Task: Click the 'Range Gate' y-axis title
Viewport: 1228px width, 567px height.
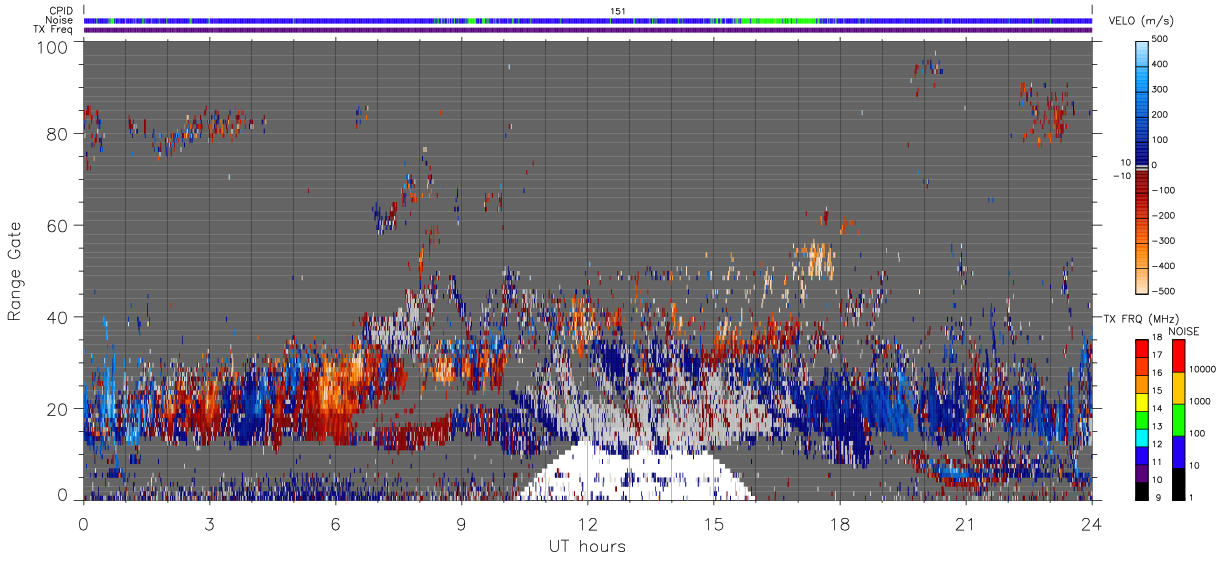Action: click(15, 273)
